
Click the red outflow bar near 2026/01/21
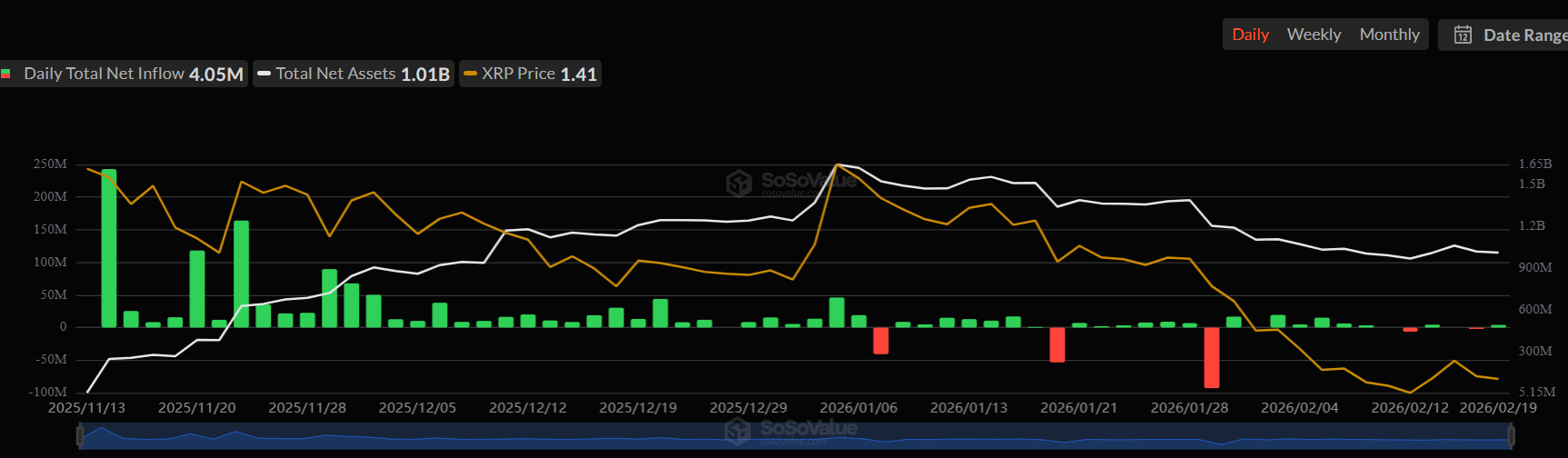click(x=1057, y=344)
